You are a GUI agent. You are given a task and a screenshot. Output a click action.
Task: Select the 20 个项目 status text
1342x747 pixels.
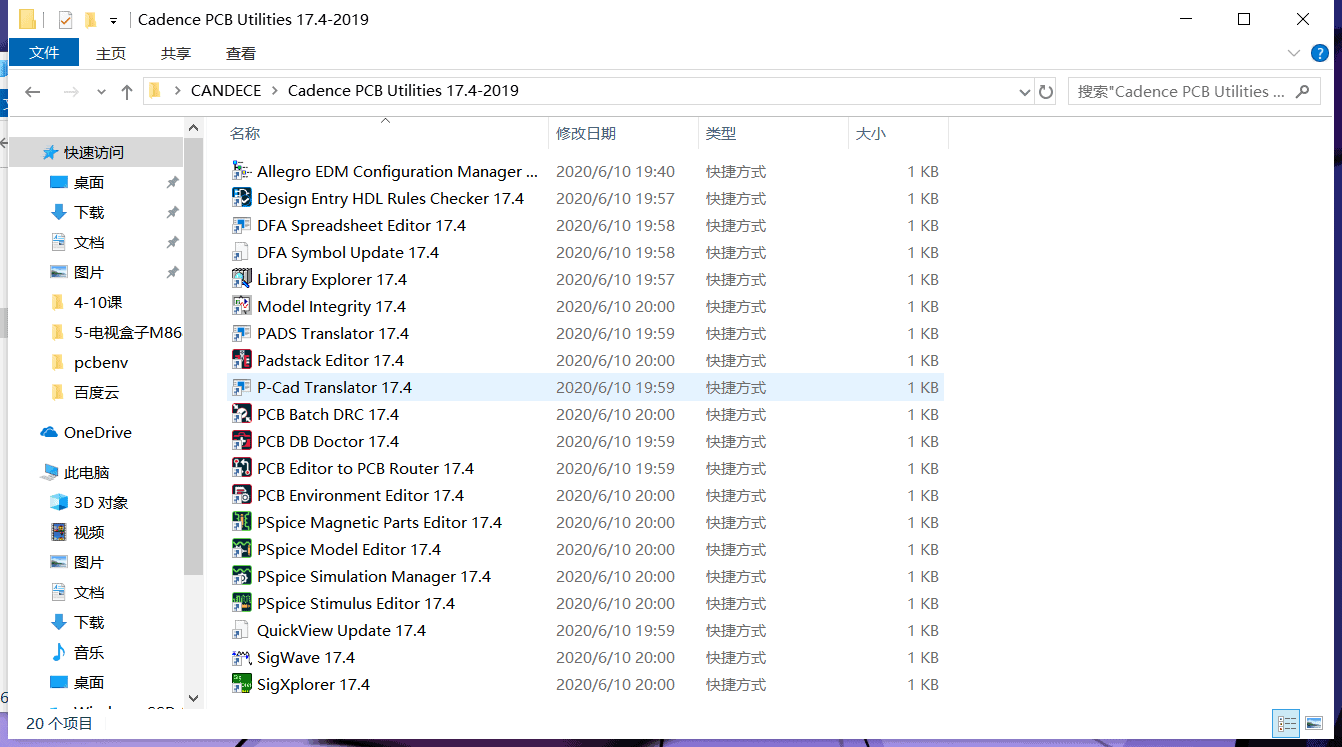click(59, 723)
